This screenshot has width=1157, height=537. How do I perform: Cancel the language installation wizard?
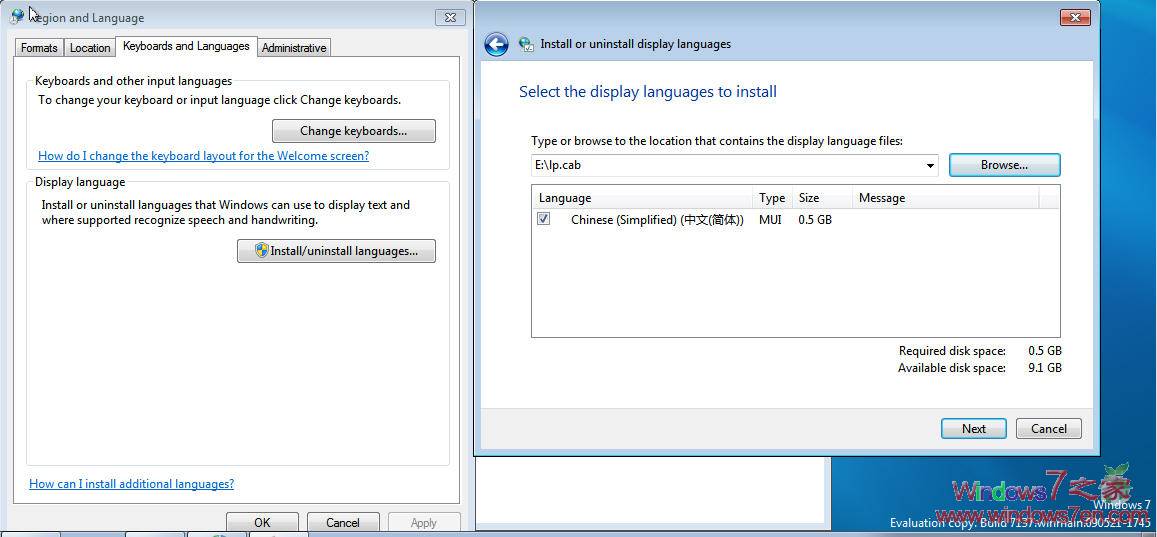click(x=1048, y=429)
